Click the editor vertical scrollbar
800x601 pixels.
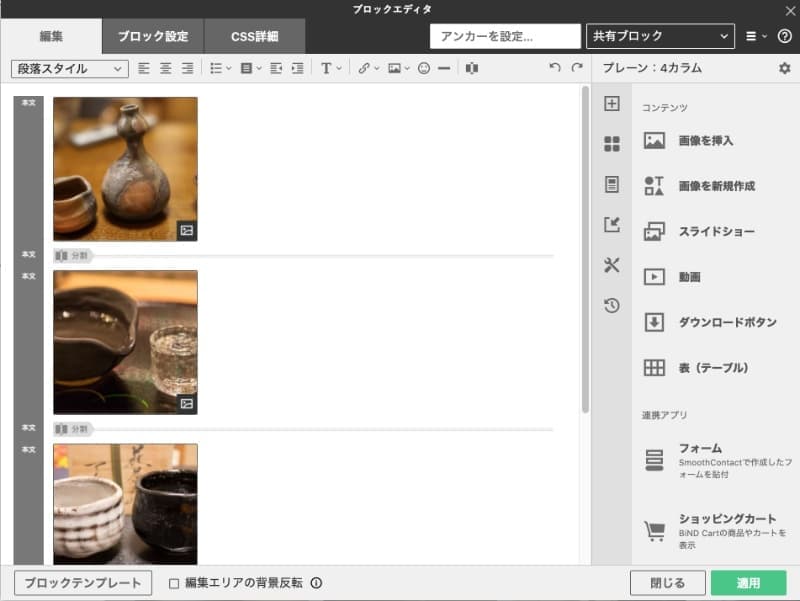point(585,249)
